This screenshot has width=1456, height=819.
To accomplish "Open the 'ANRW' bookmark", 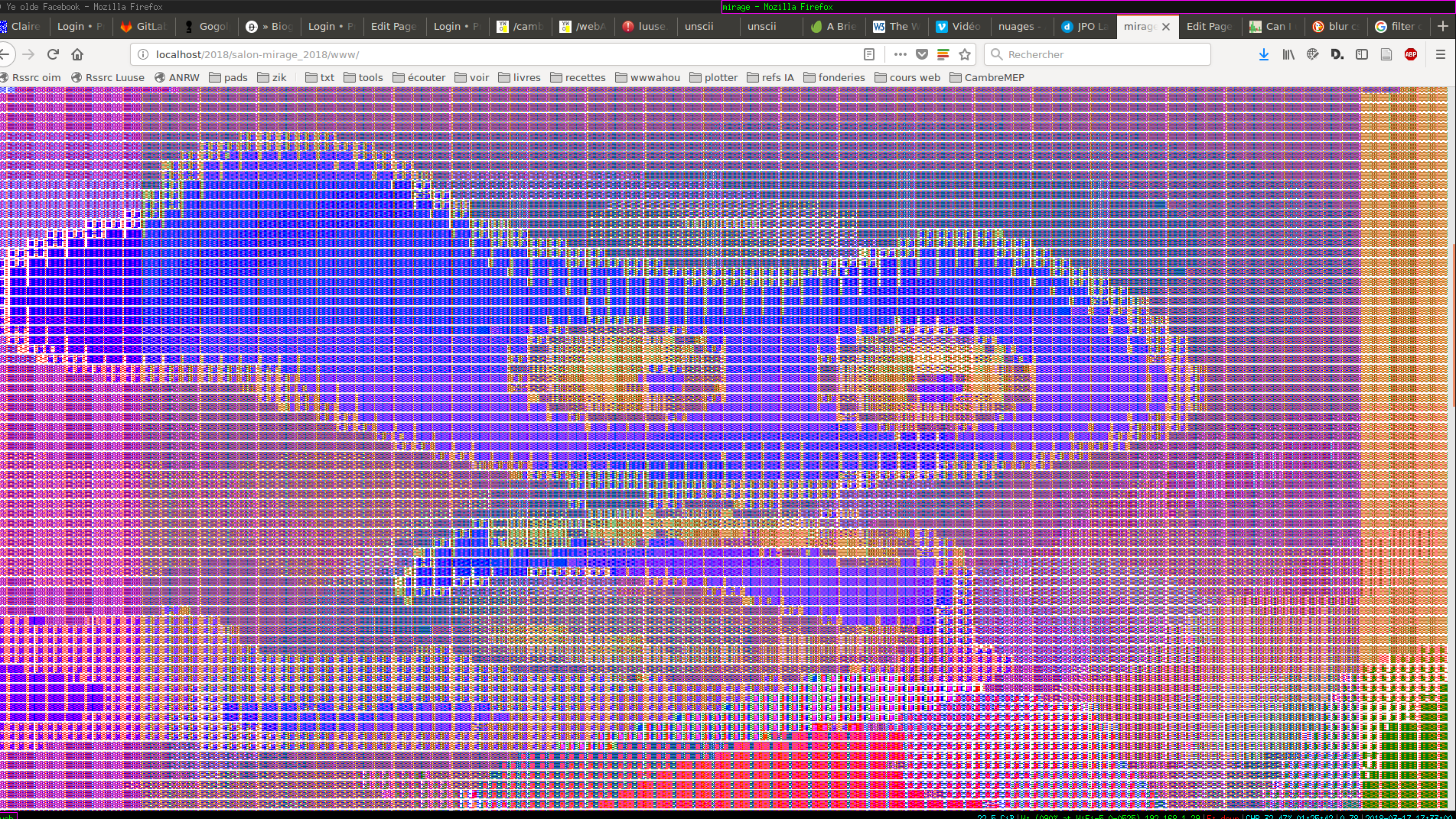I will 177,77.
